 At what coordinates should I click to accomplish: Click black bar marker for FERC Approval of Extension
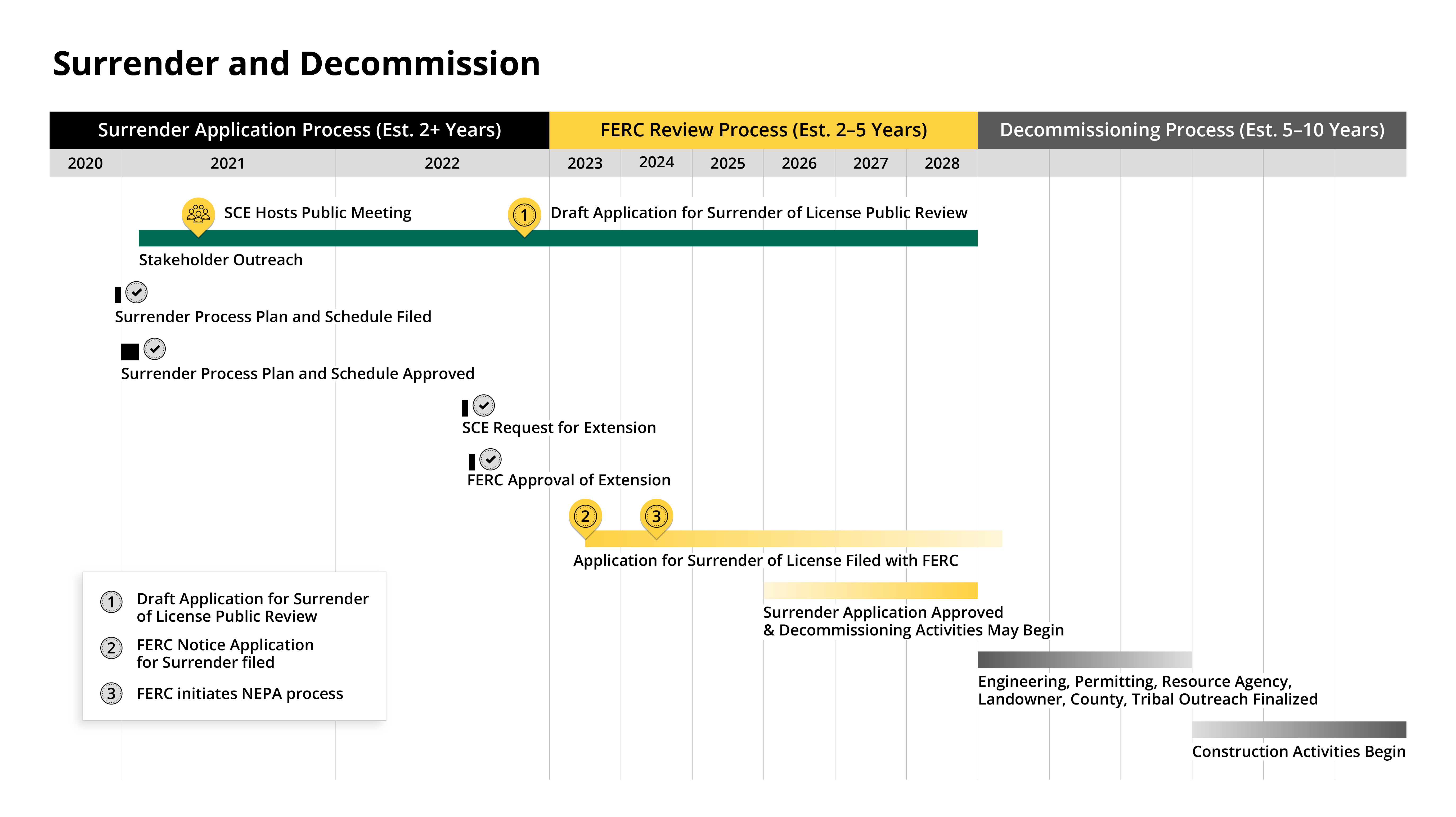(471, 462)
